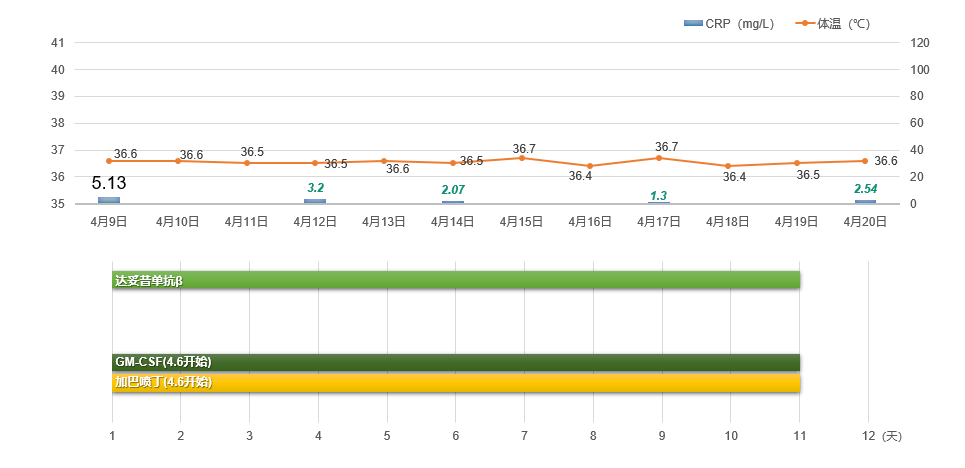Viewport: 965px width, 468px height.
Task: Select the CRP bar at 4月9日
Action: (x=109, y=200)
